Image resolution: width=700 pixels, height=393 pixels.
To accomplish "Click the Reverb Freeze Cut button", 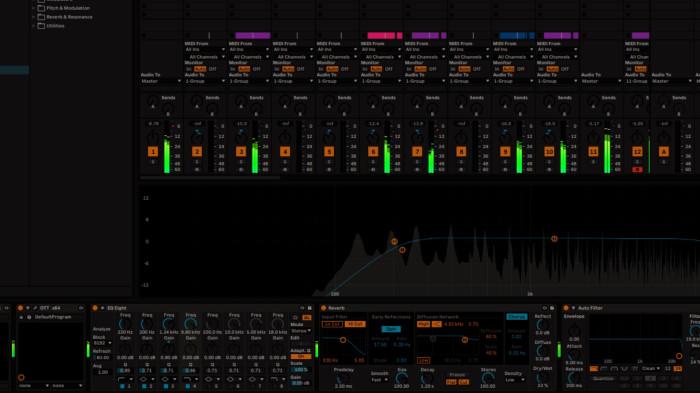I will pyautogui.click(x=463, y=382).
